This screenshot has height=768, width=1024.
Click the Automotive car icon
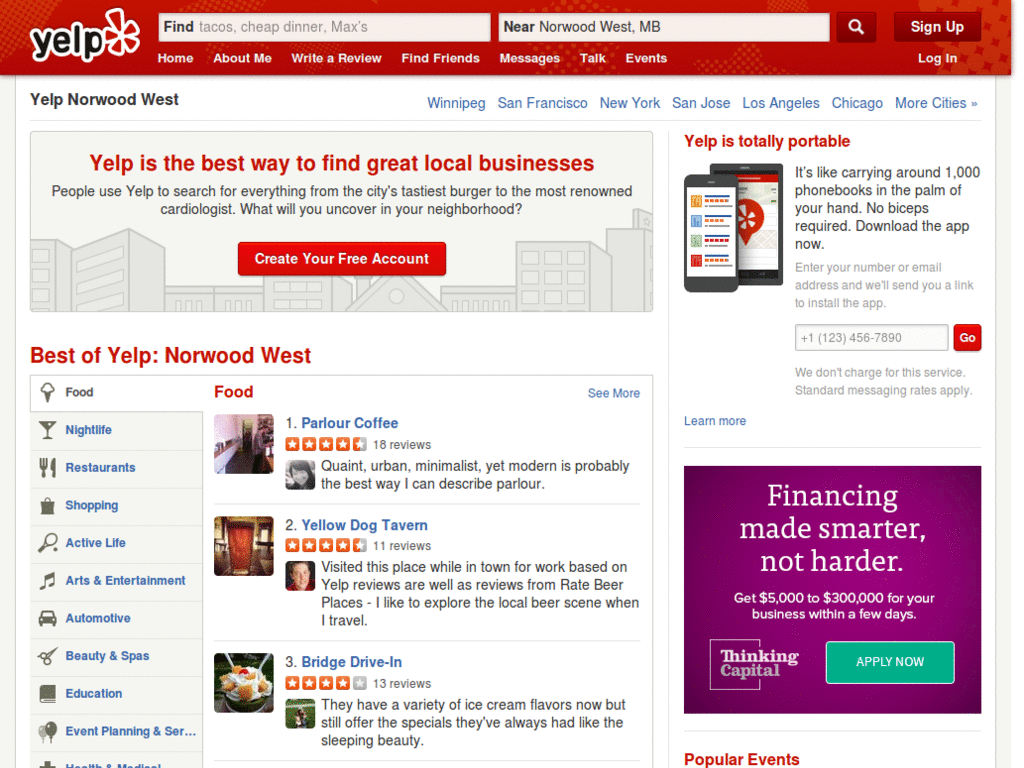[x=48, y=618]
